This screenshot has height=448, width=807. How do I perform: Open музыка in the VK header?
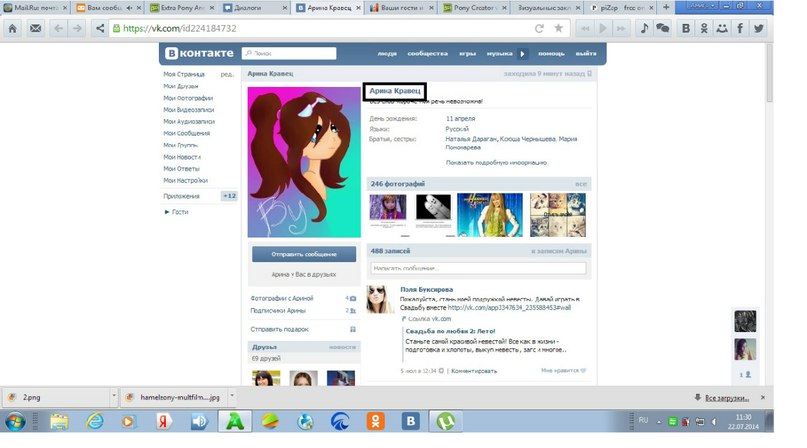tap(499, 54)
